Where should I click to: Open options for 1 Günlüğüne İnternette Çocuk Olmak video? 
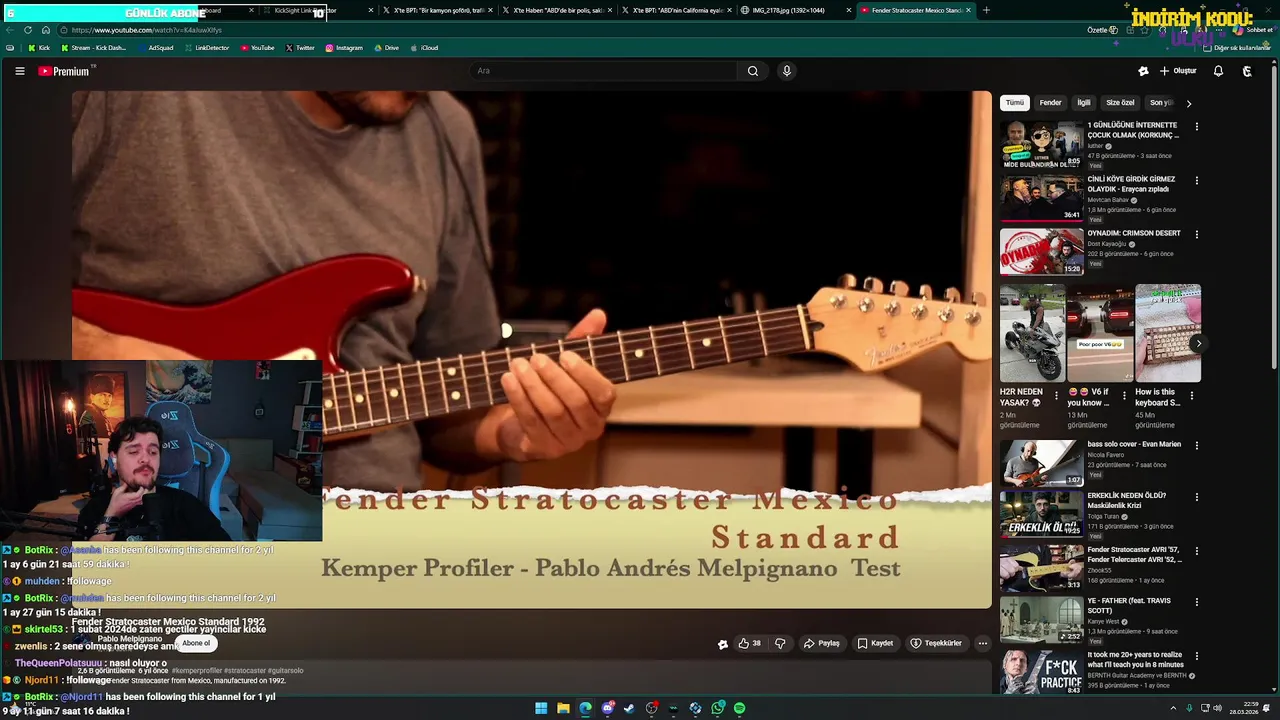coord(1196,127)
